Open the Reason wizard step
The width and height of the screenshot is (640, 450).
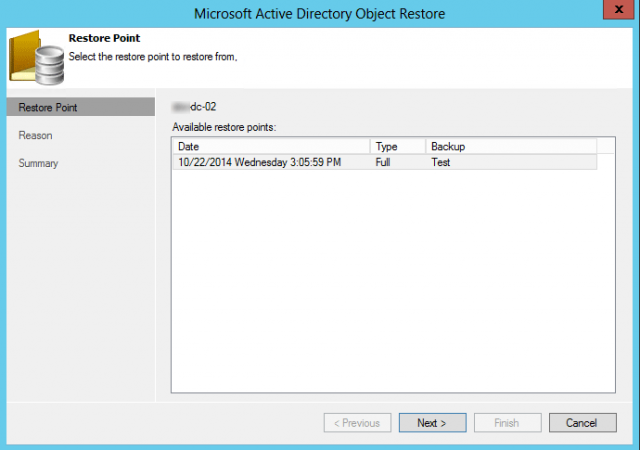[x=36, y=135]
